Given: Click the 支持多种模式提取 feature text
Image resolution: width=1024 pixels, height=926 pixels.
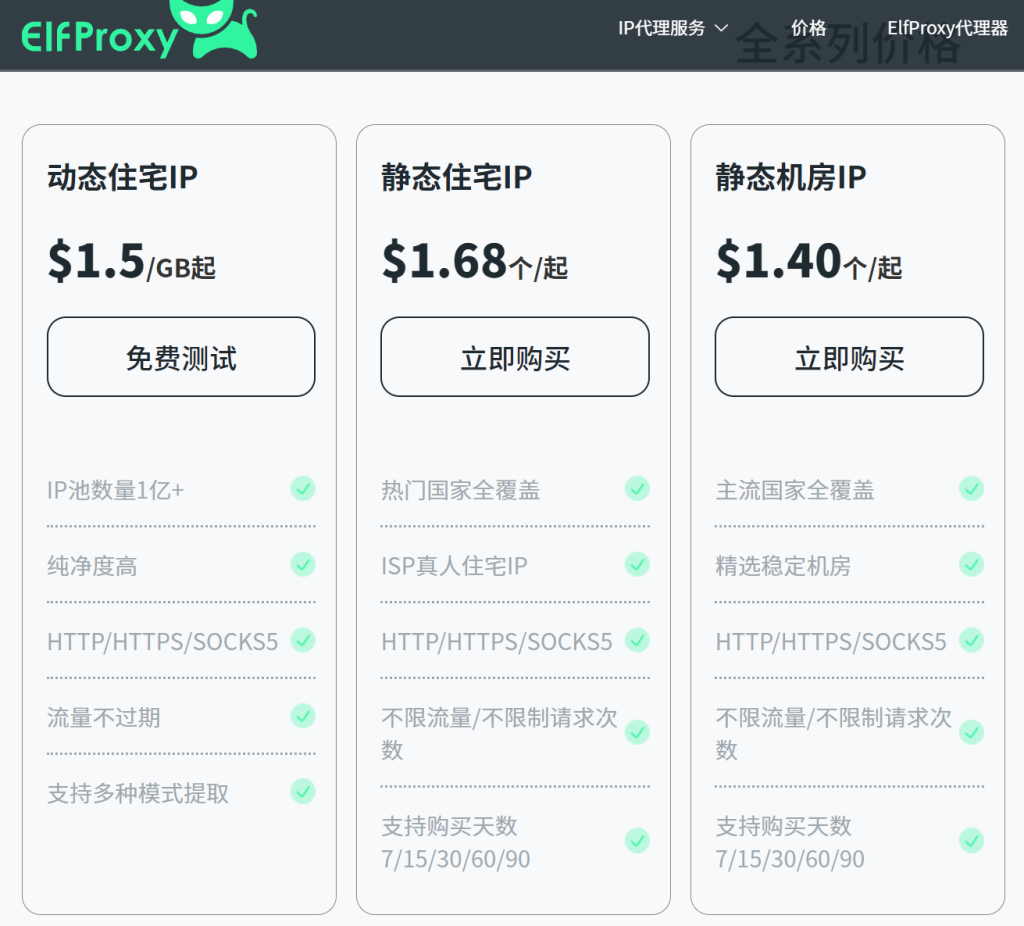Looking at the screenshot, I should tap(138, 793).
